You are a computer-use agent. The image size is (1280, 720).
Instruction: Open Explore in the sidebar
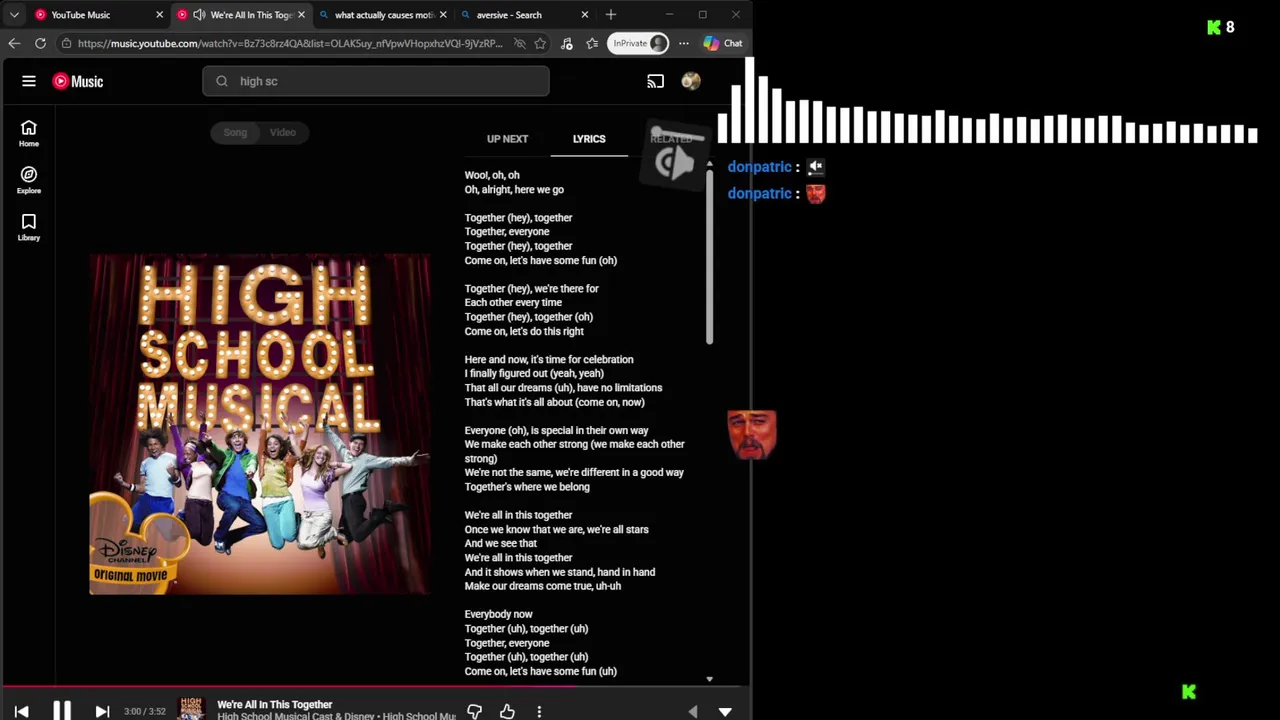point(29,180)
